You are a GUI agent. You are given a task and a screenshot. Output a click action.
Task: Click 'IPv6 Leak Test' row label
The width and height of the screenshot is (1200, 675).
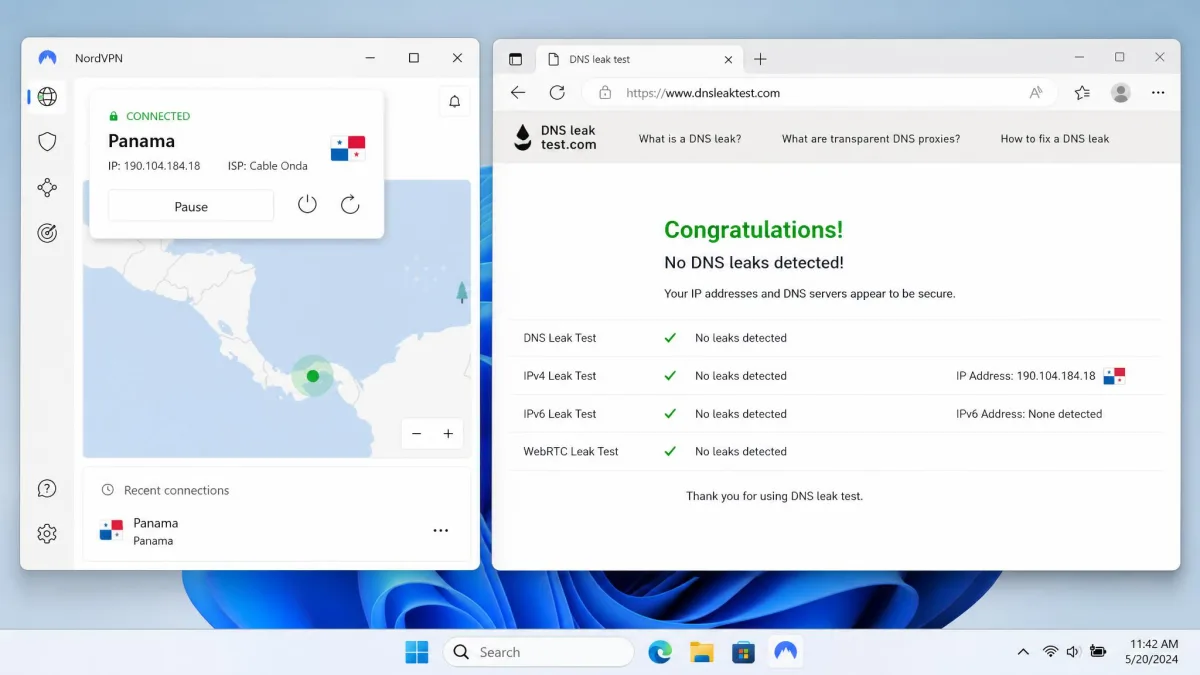coord(560,414)
